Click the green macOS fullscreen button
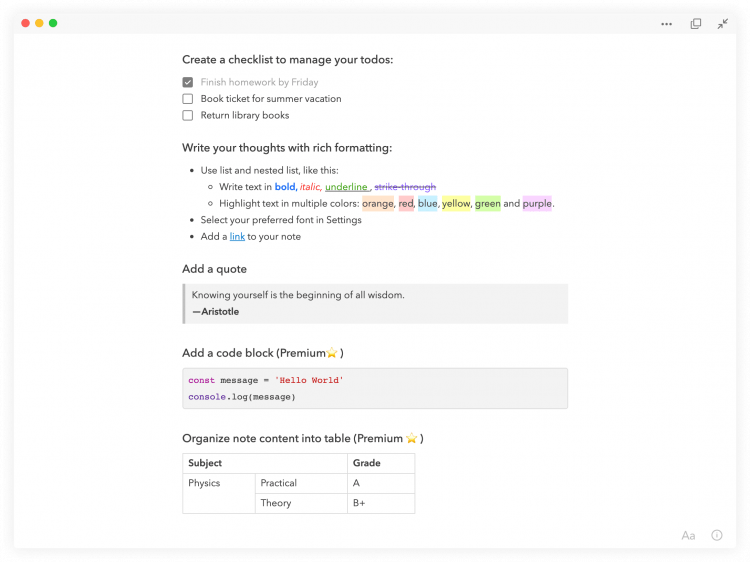Image resolution: width=750 pixels, height=562 pixels. pyautogui.click(x=53, y=23)
